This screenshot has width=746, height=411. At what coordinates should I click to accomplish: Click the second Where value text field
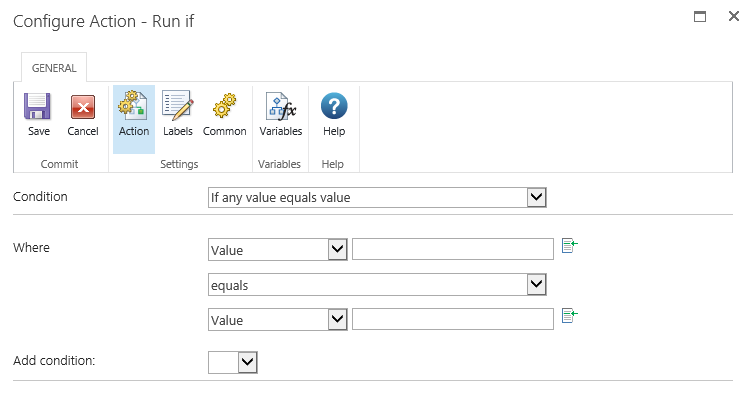coord(452,320)
